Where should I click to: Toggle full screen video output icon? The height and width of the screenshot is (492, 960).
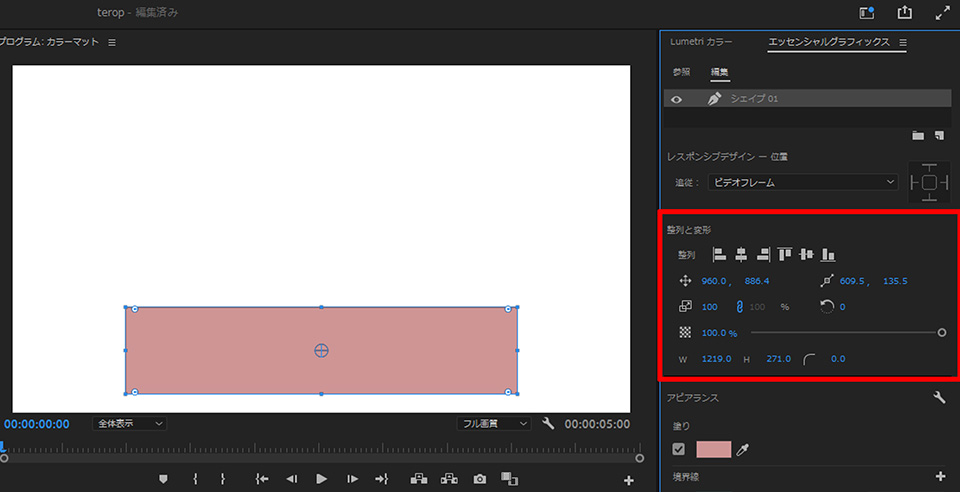[x=943, y=13]
